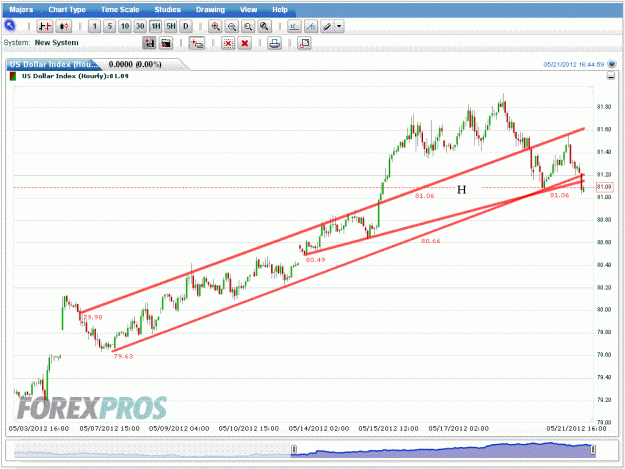Select the US Dollar Index chart tab
The width and height of the screenshot is (625, 469).
[x=54, y=64]
